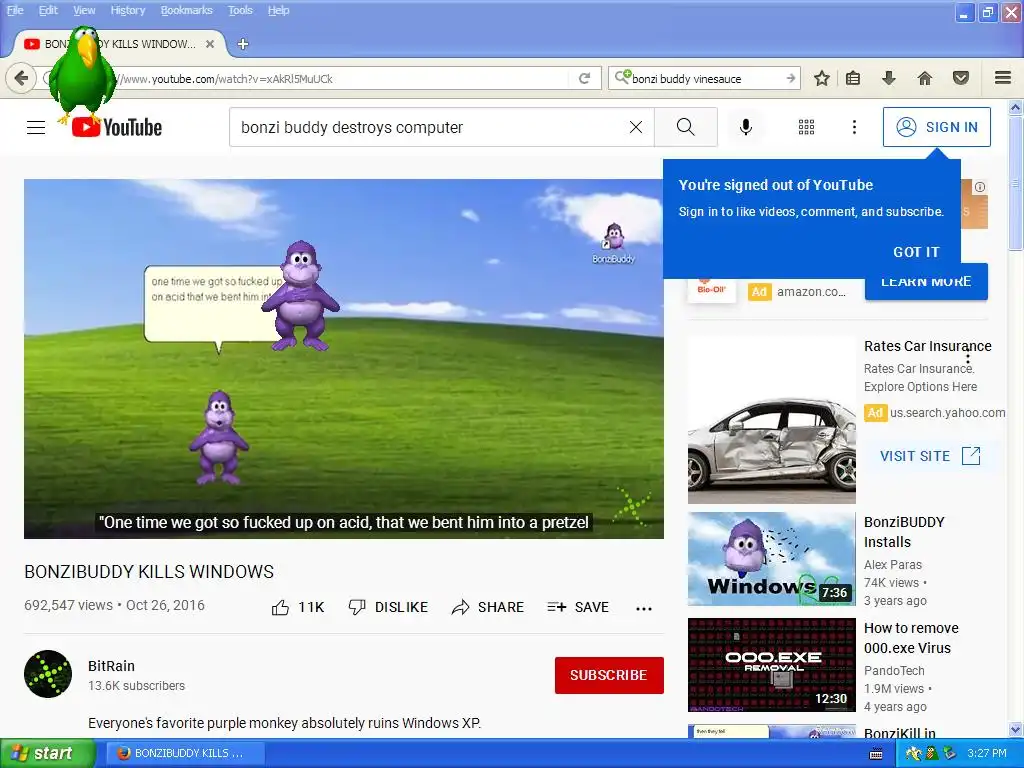Click SHARE arrow under the video
The image size is (1024, 768).
pos(488,607)
